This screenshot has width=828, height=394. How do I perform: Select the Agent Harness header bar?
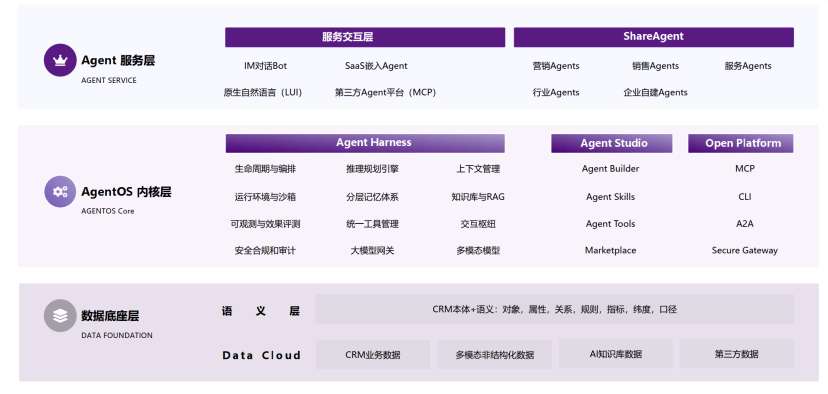click(365, 143)
